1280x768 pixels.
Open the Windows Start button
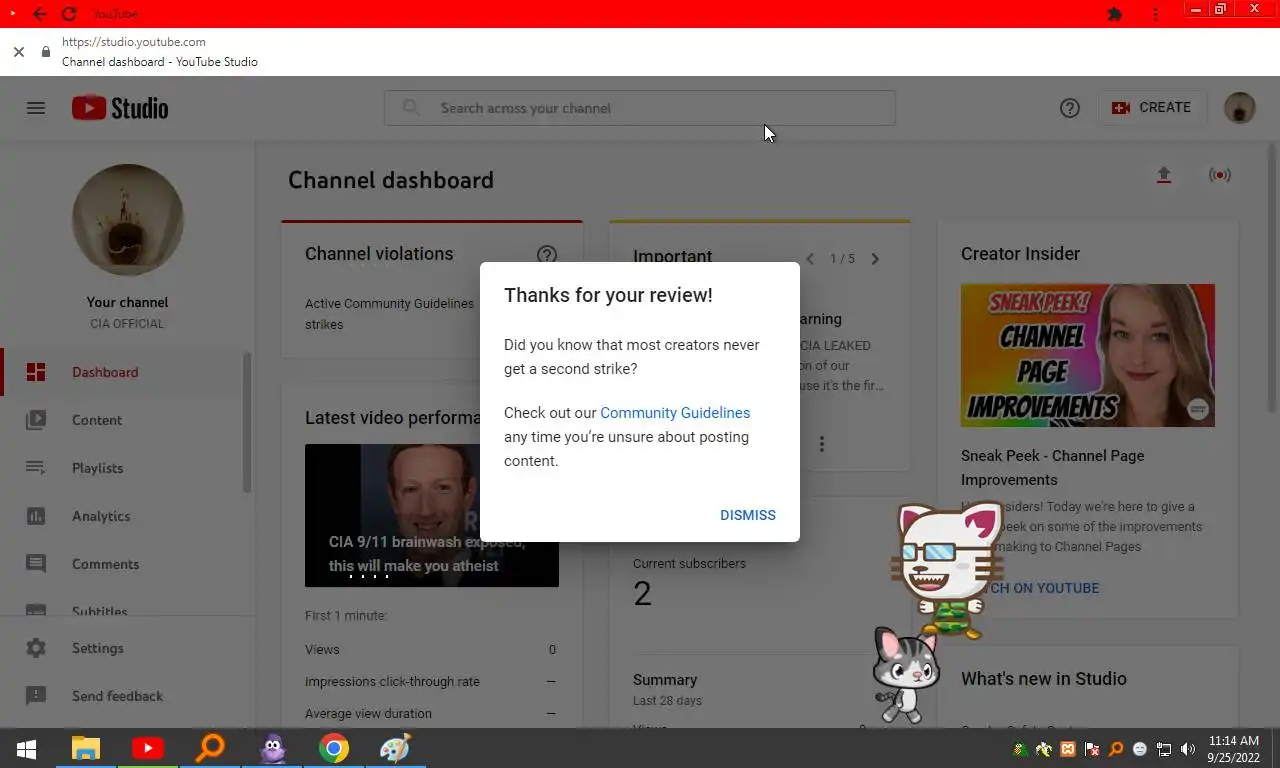pos(26,749)
